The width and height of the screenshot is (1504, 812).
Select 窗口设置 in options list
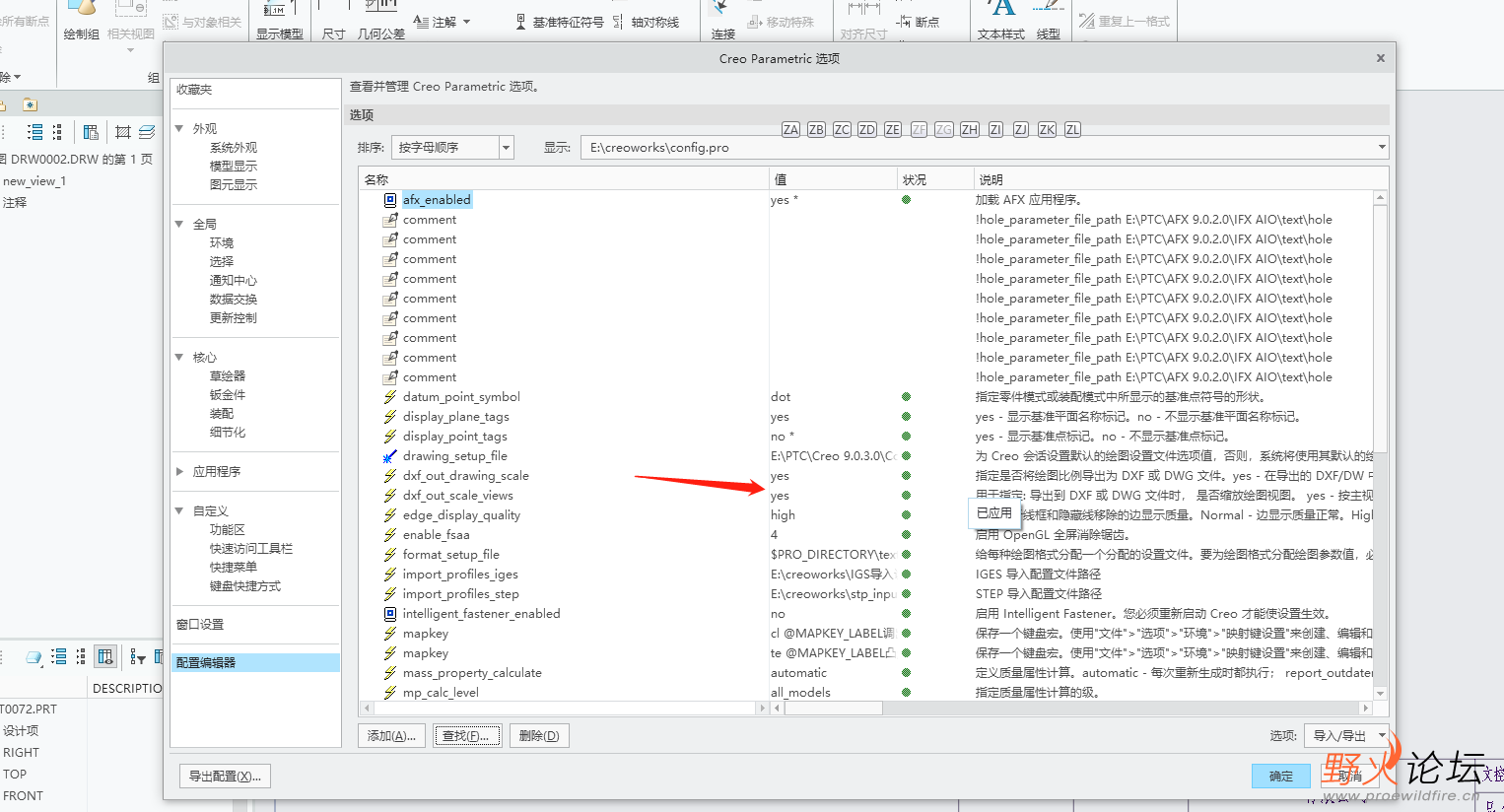[x=200, y=625]
